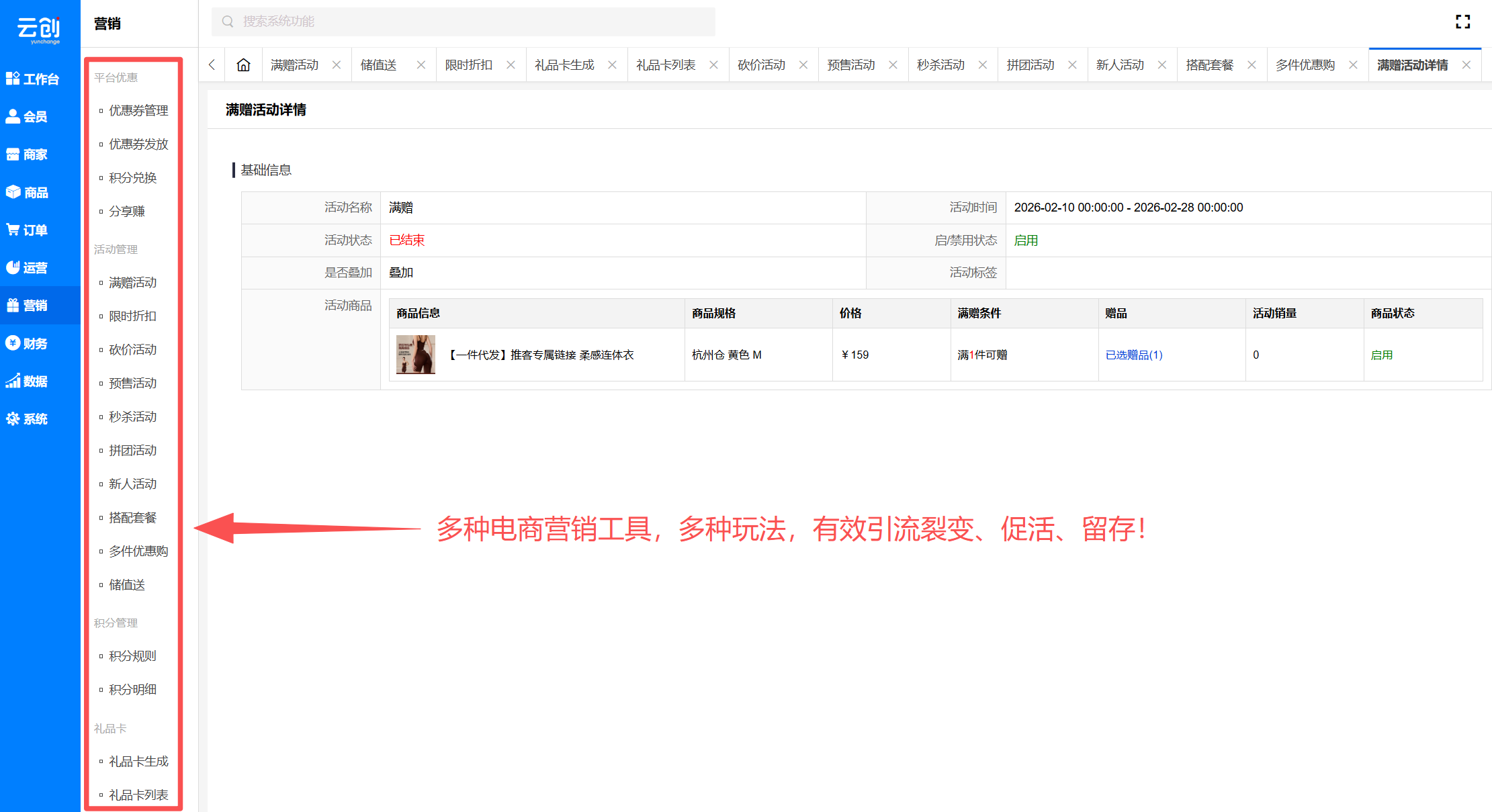
Task: Close the 储值送 tab
Action: tap(421, 64)
